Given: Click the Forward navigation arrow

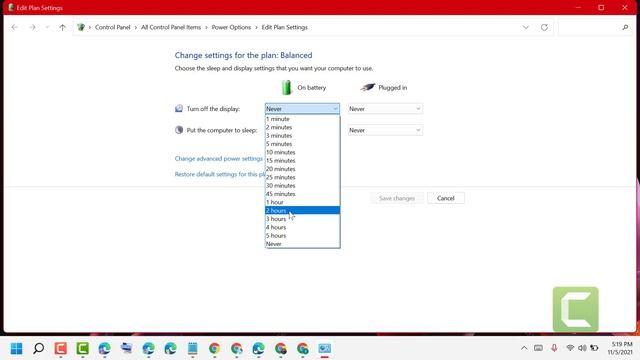Looking at the screenshot, I should (32, 27).
